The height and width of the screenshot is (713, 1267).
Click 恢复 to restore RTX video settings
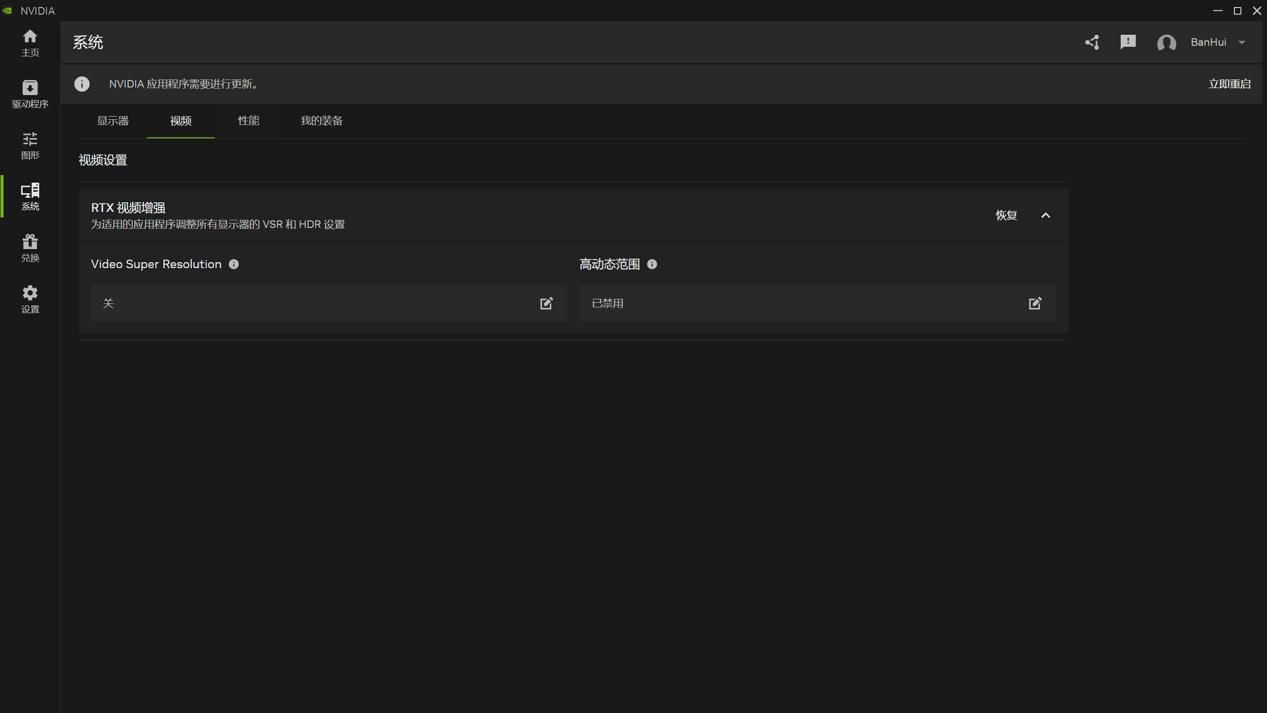pyautogui.click(x=1006, y=216)
